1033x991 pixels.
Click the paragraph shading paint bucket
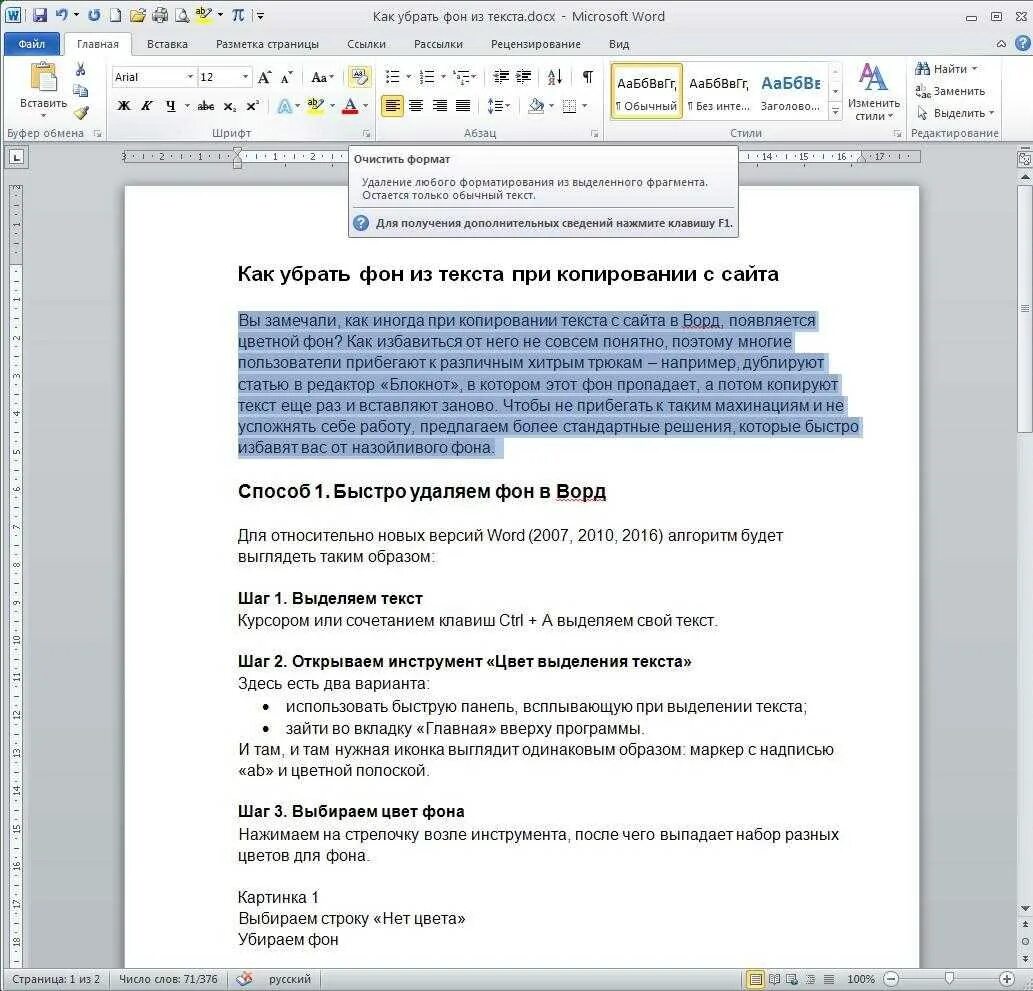click(x=536, y=105)
